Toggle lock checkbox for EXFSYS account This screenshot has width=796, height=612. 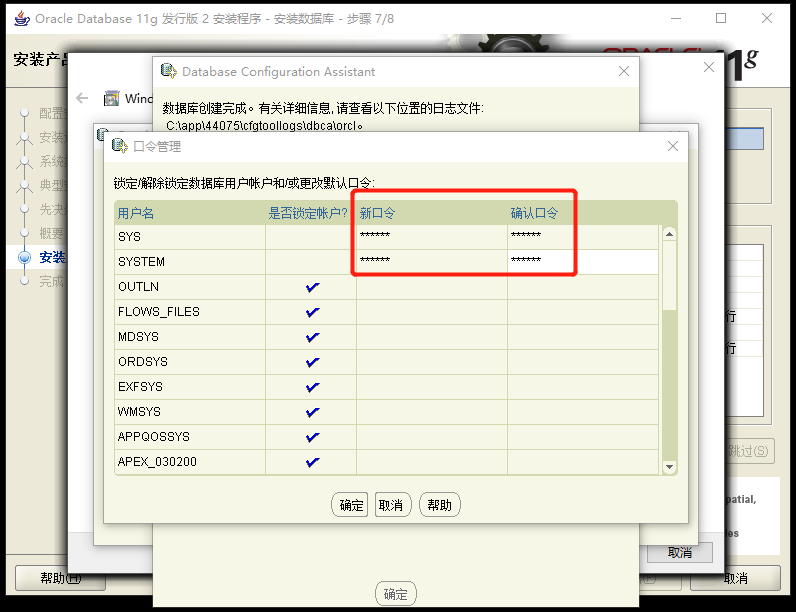pos(312,387)
